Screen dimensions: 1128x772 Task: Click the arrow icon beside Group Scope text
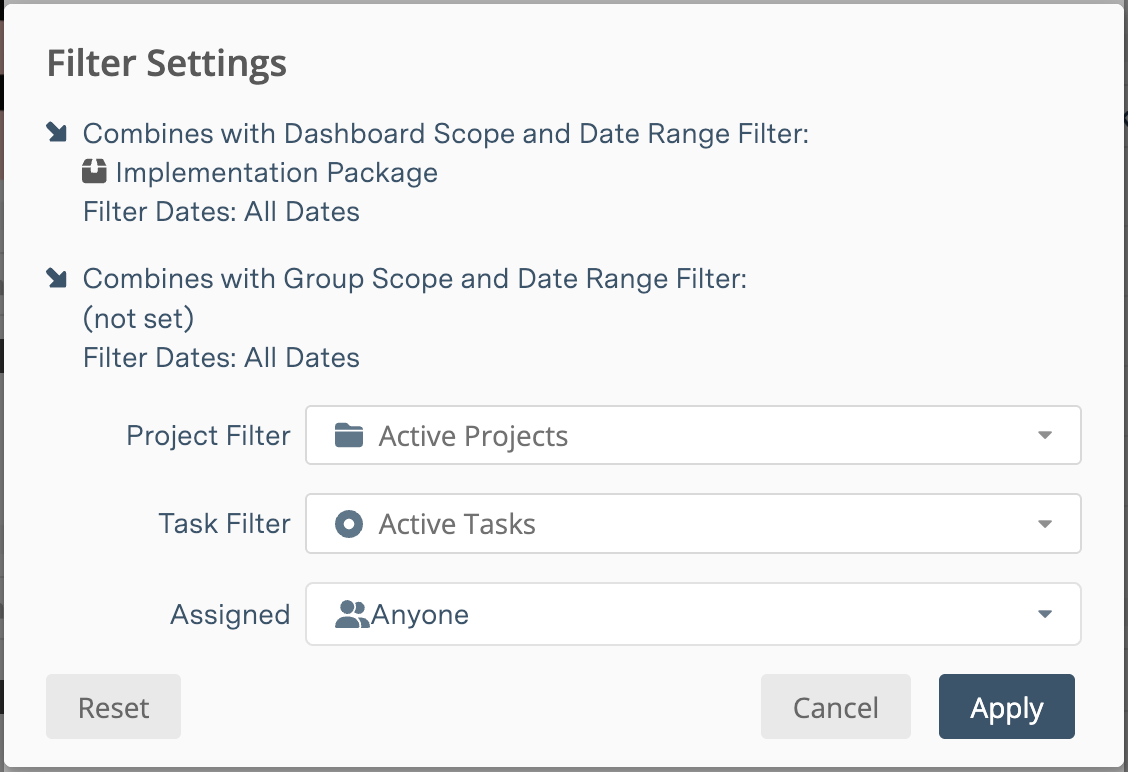coord(56,276)
